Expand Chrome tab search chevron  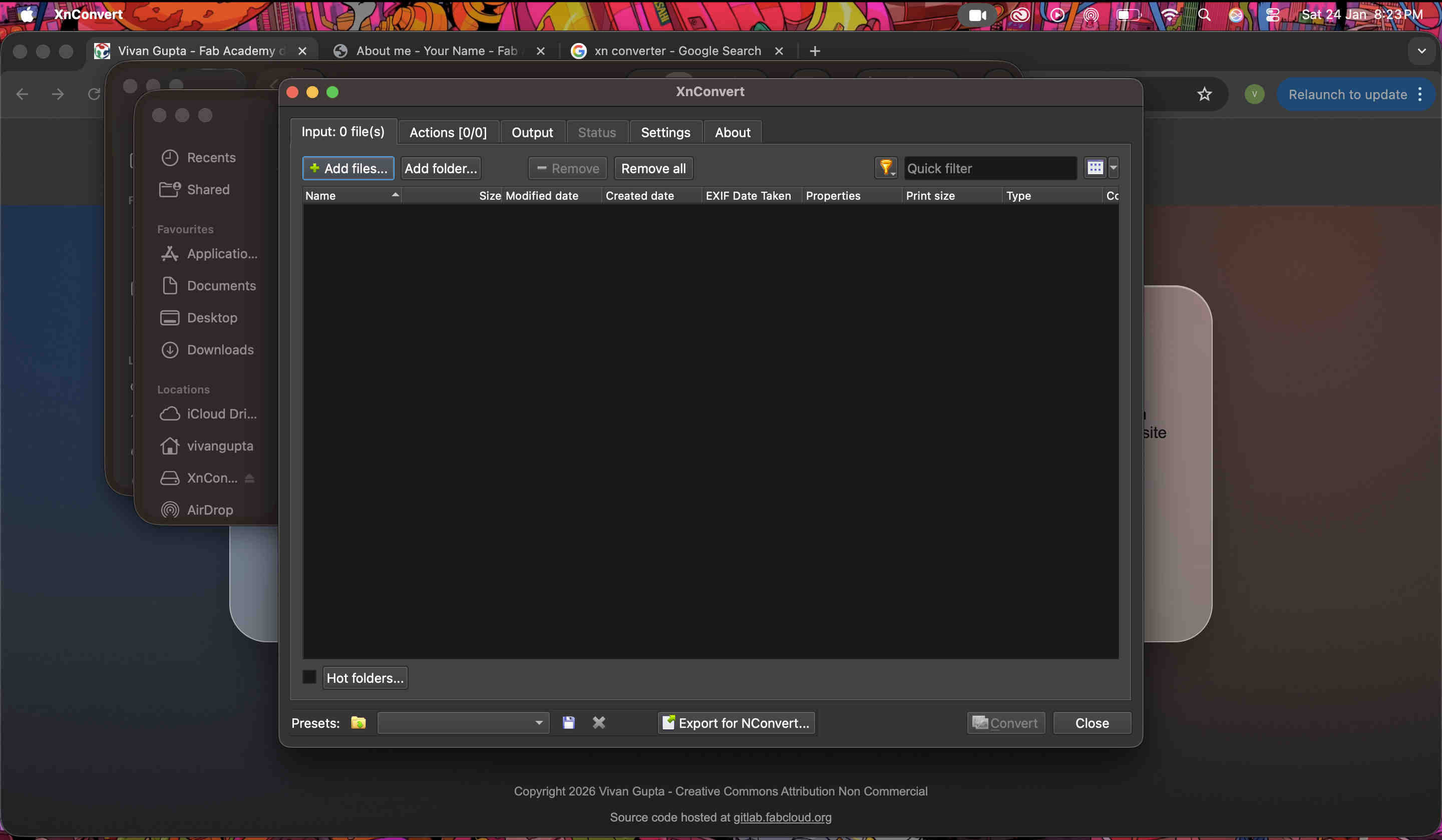click(1421, 51)
